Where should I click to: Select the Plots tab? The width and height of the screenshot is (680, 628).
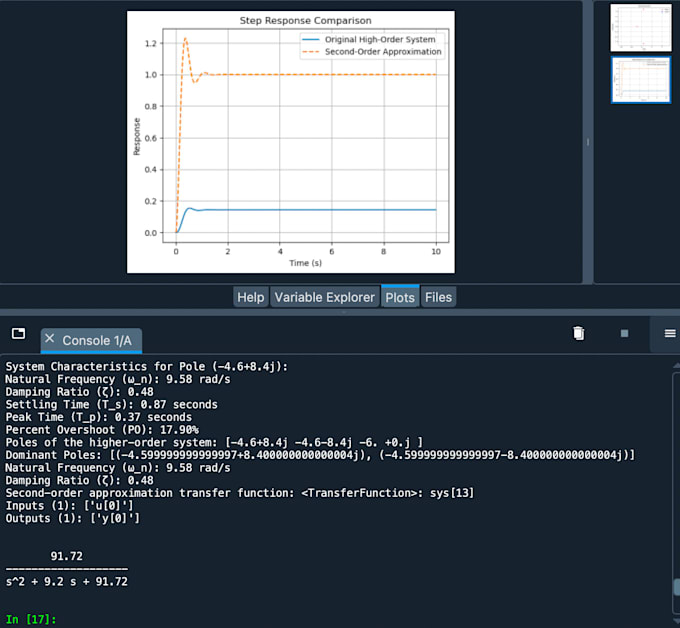399,297
